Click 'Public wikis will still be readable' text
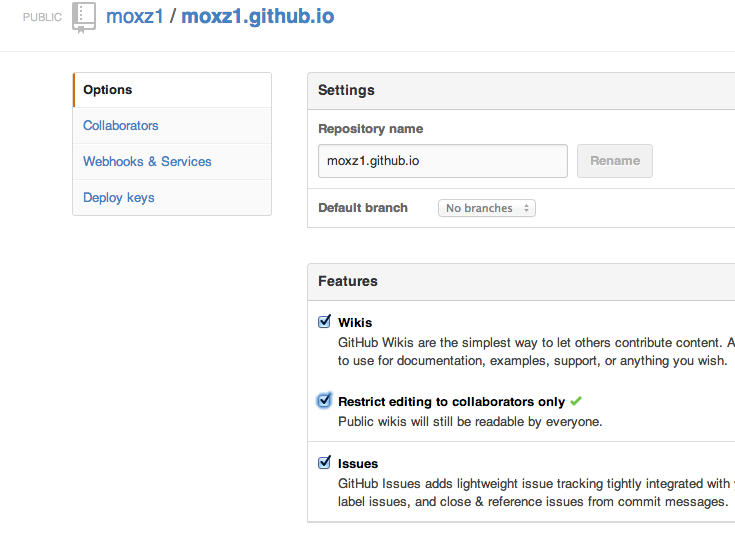 coord(470,422)
